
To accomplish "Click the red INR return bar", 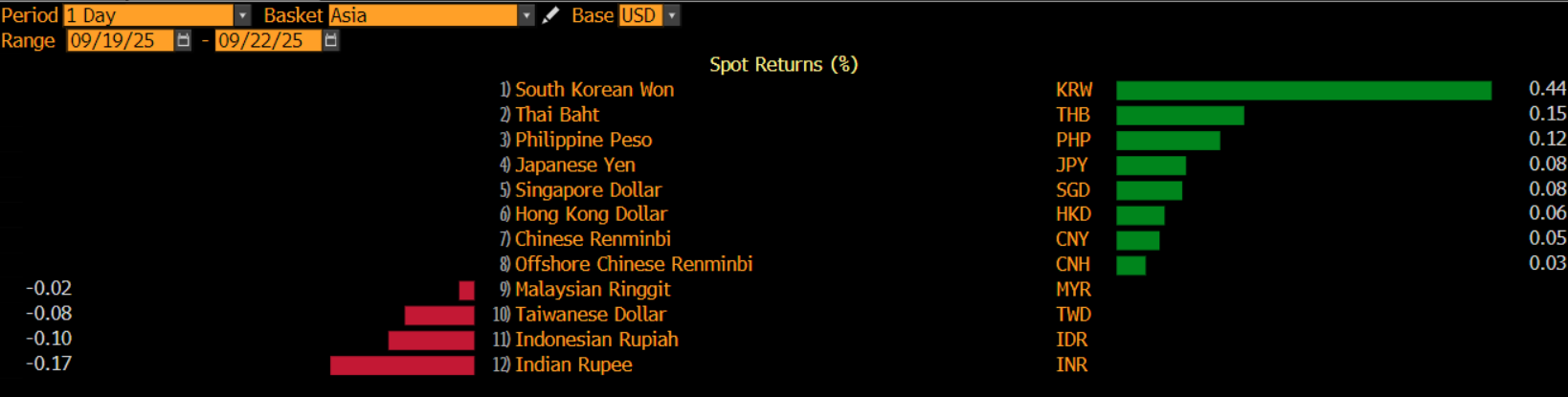I will (x=402, y=364).
